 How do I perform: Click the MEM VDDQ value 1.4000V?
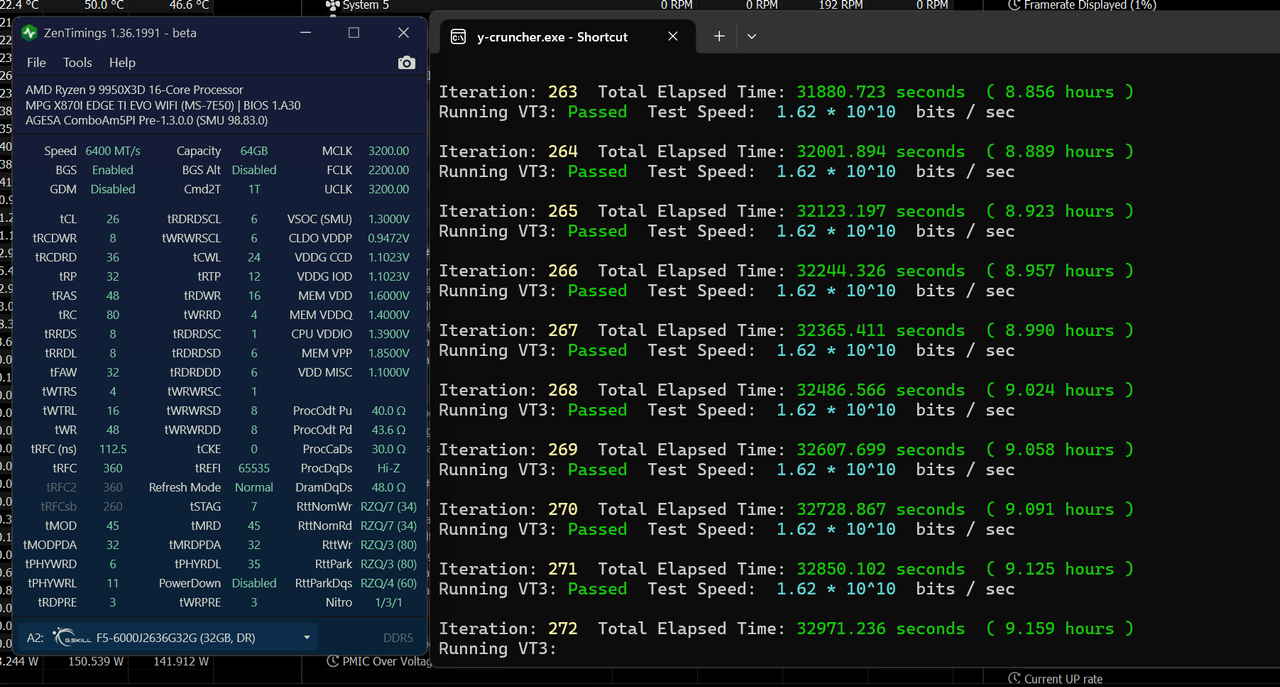388,315
